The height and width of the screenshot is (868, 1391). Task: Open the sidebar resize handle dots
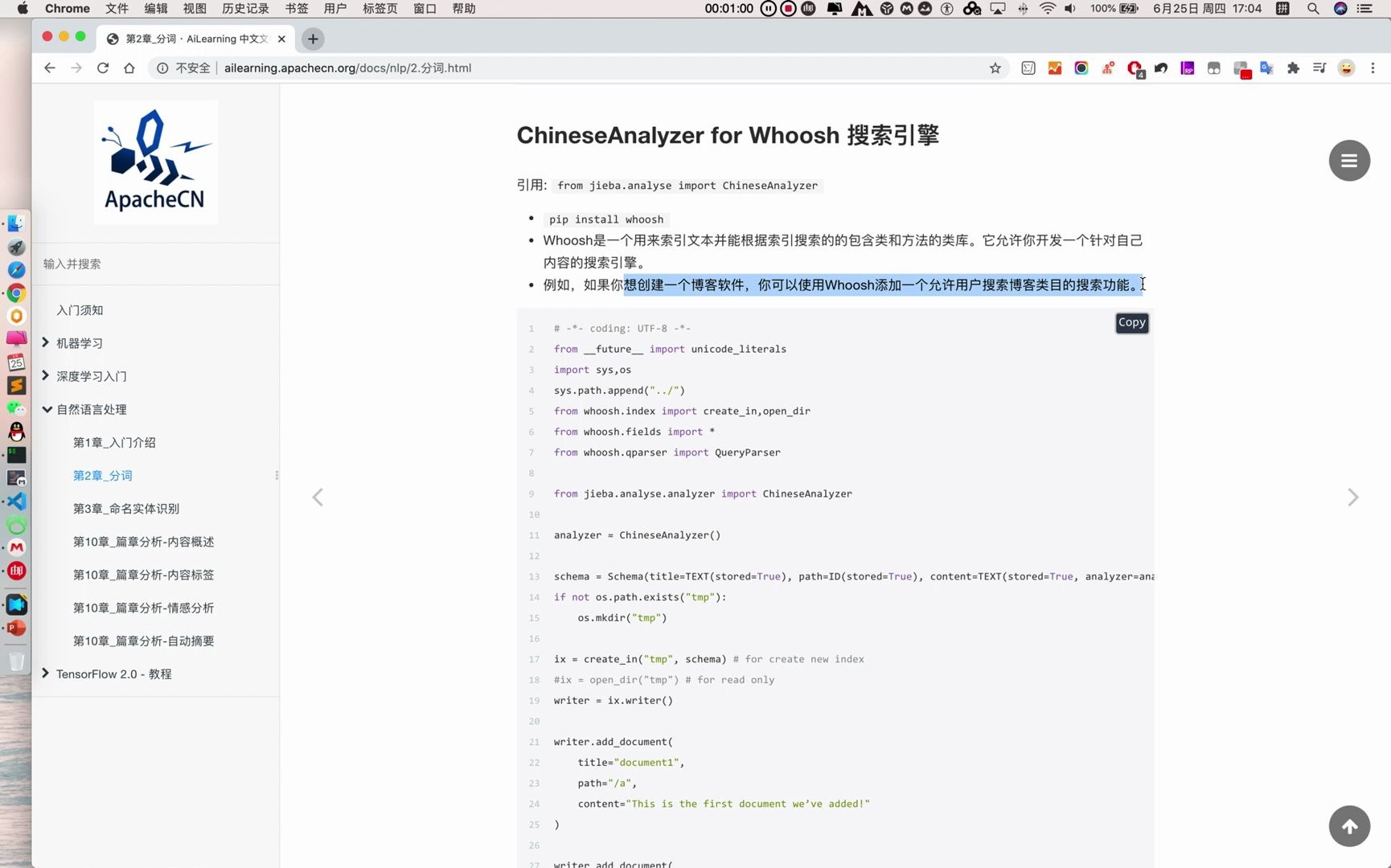(277, 476)
